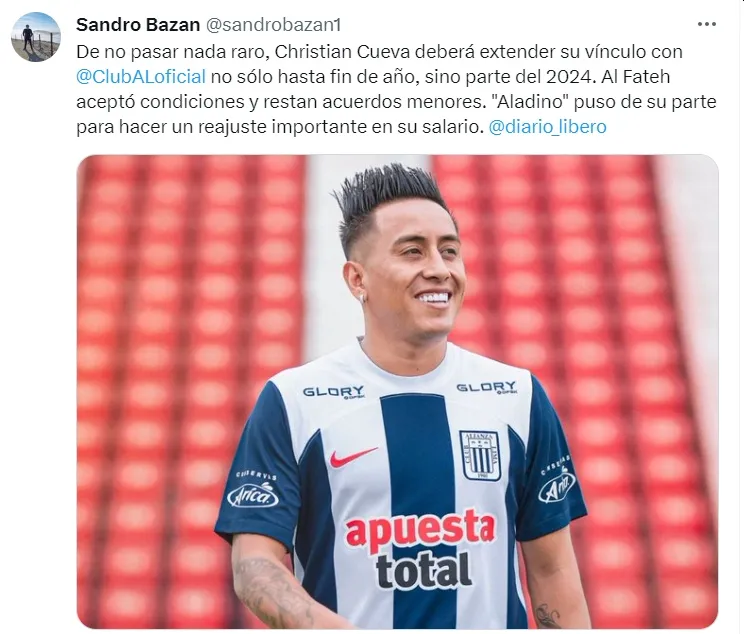Screen dimensions: 744x634
Task: Open Sandro Bazan's profile picture
Action: pos(36,37)
